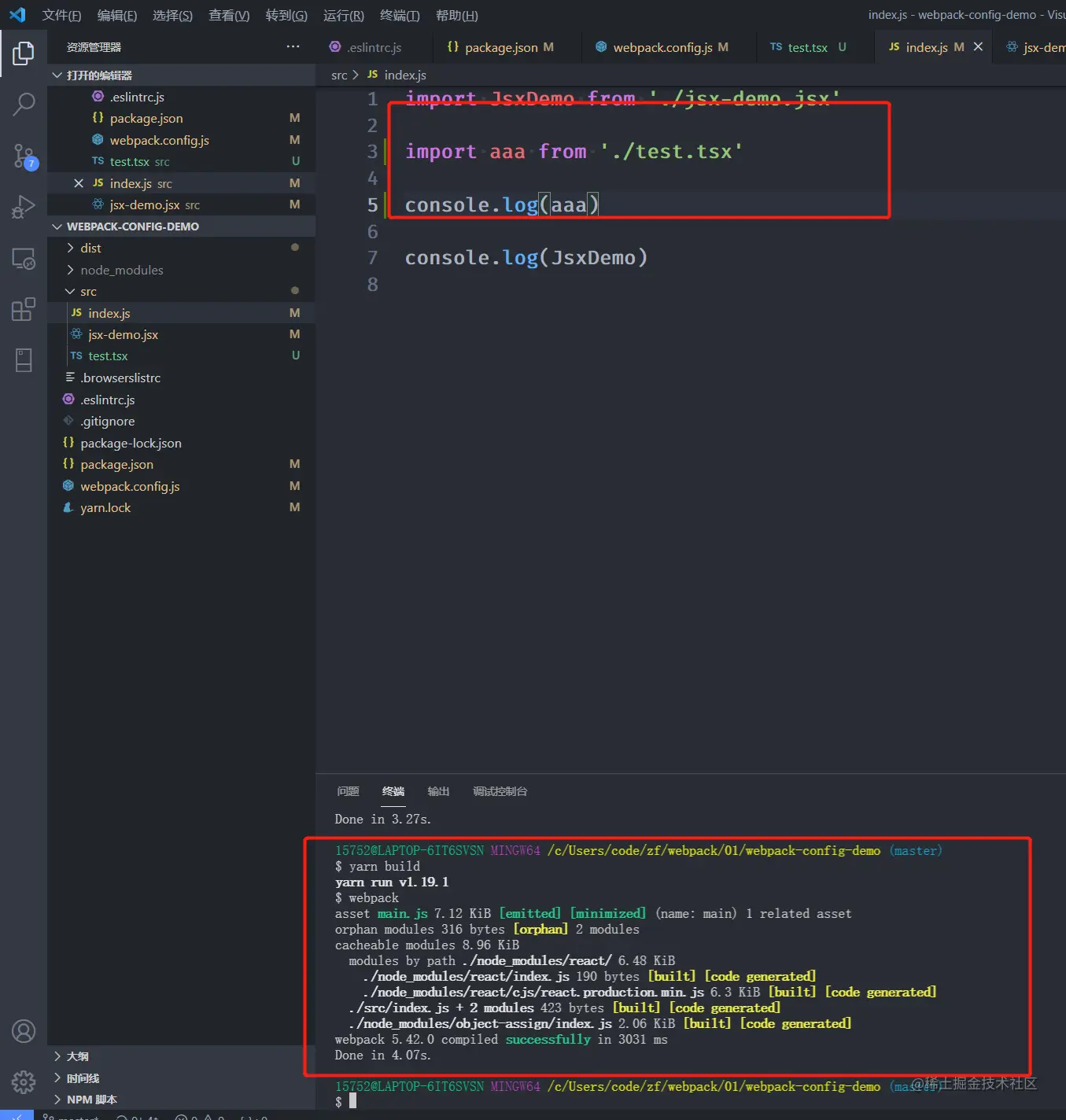Click the src breadcrumb segment
The image size is (1066, 1120).
coord(339,75)
